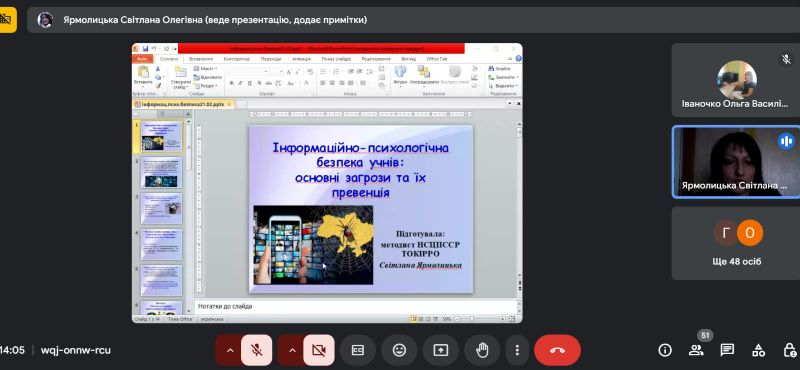Send an emoji reaction
800x370 pixels.
pyautogui.click(x=399, y=350)
